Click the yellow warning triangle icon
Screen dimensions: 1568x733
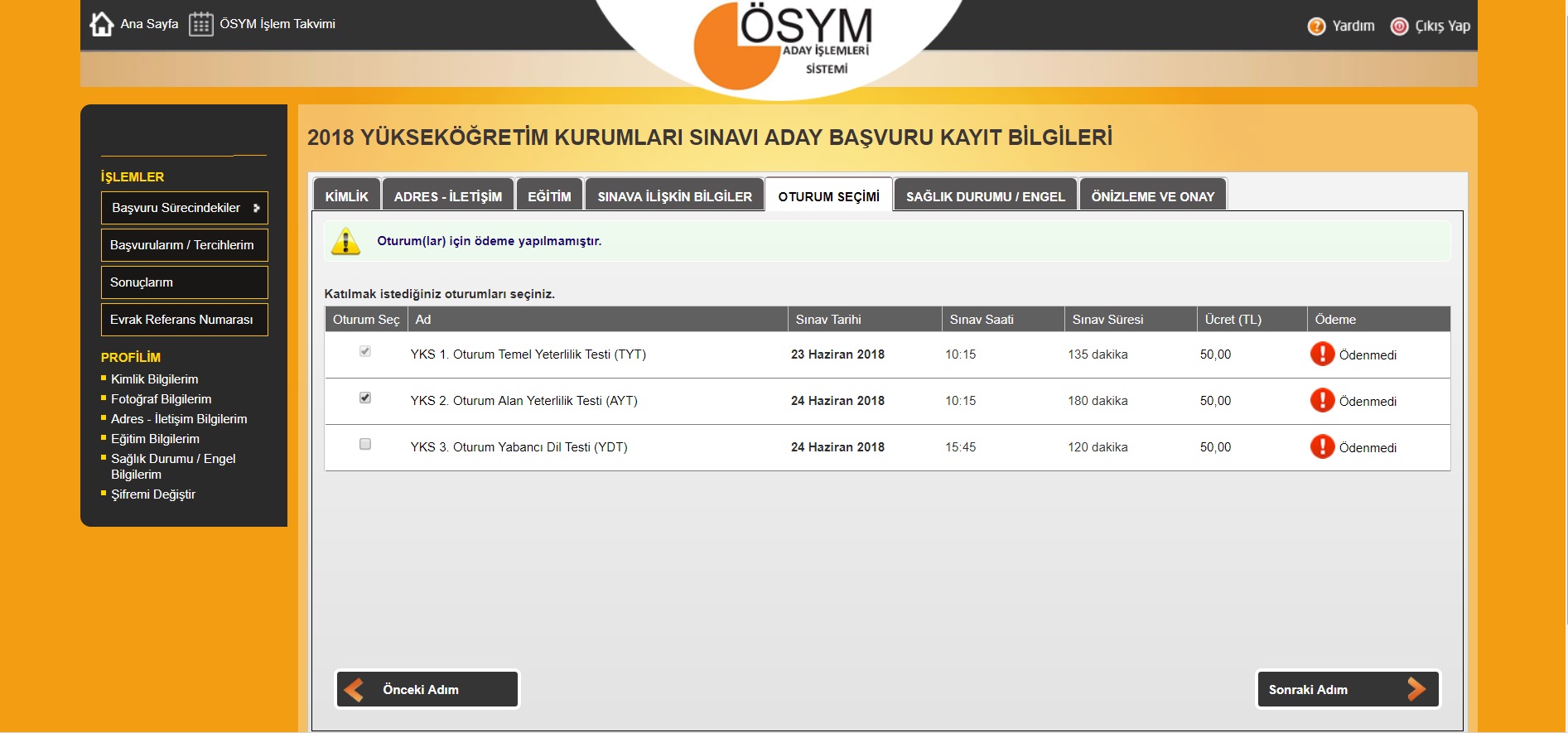point(345,241)
